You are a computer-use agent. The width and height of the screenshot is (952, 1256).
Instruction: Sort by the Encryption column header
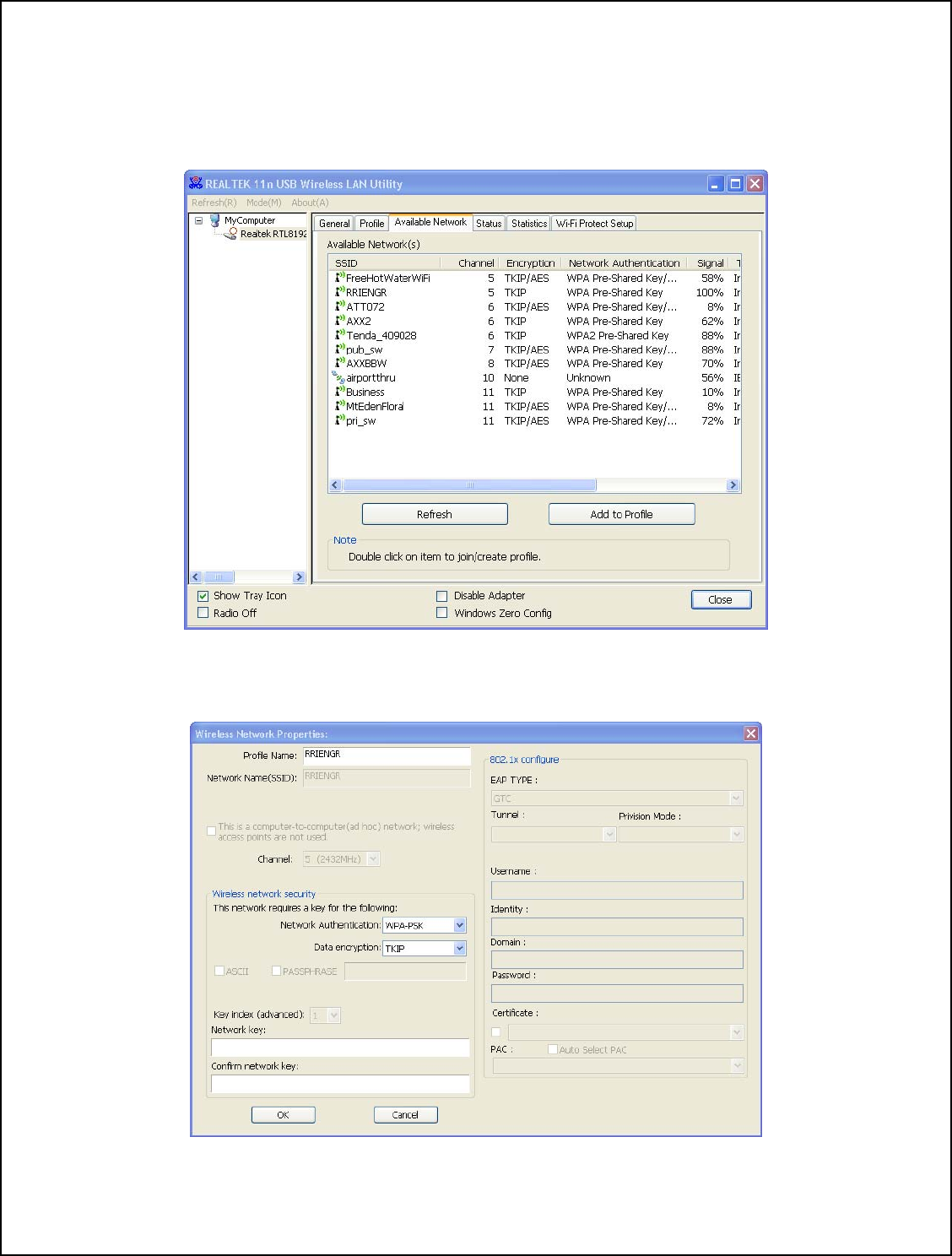point(530,263)
